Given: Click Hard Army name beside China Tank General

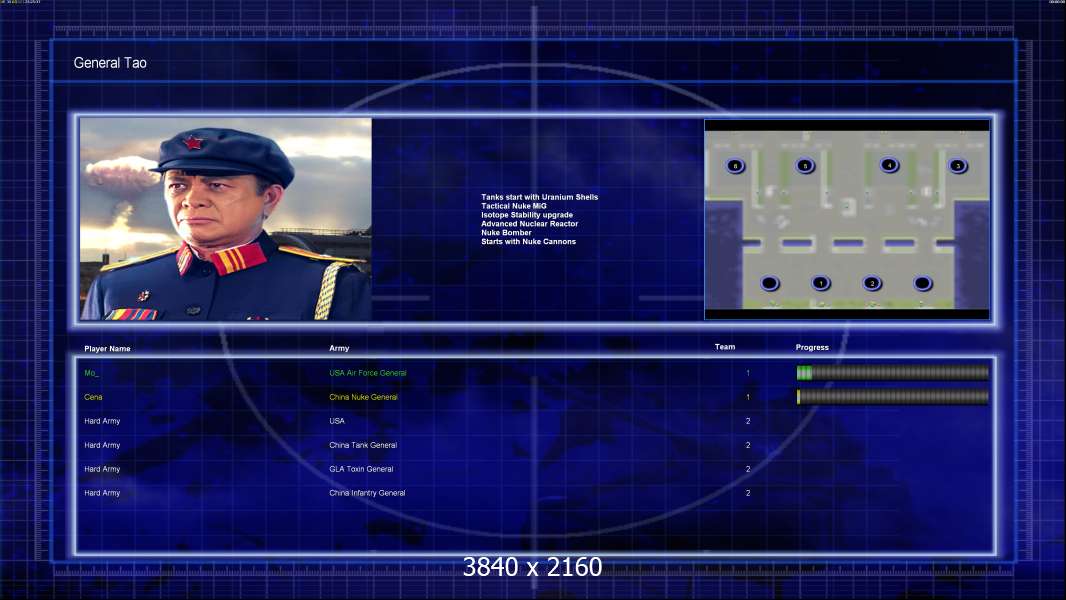Looking at the screenshot, I should point(102,445).
